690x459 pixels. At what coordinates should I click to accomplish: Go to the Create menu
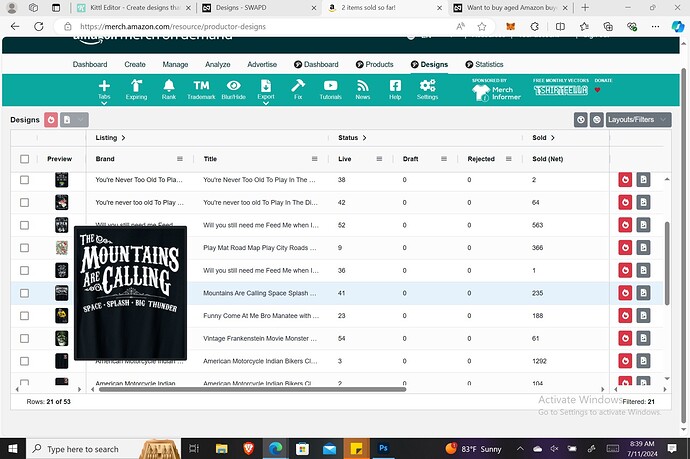pos(135,64)
